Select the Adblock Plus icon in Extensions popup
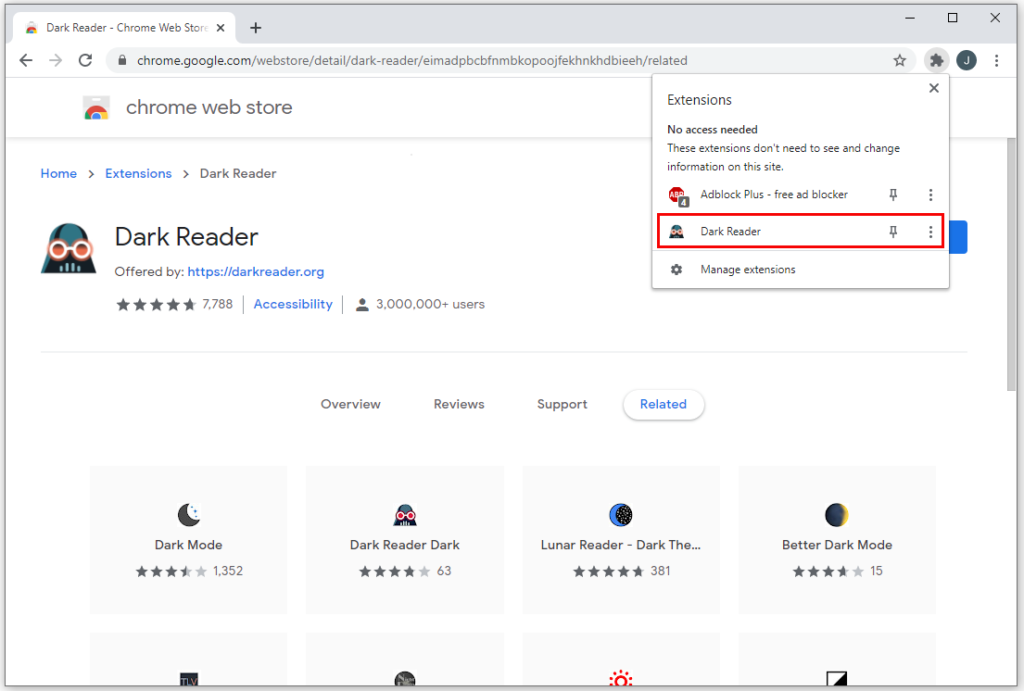 [x=677, y=194]
